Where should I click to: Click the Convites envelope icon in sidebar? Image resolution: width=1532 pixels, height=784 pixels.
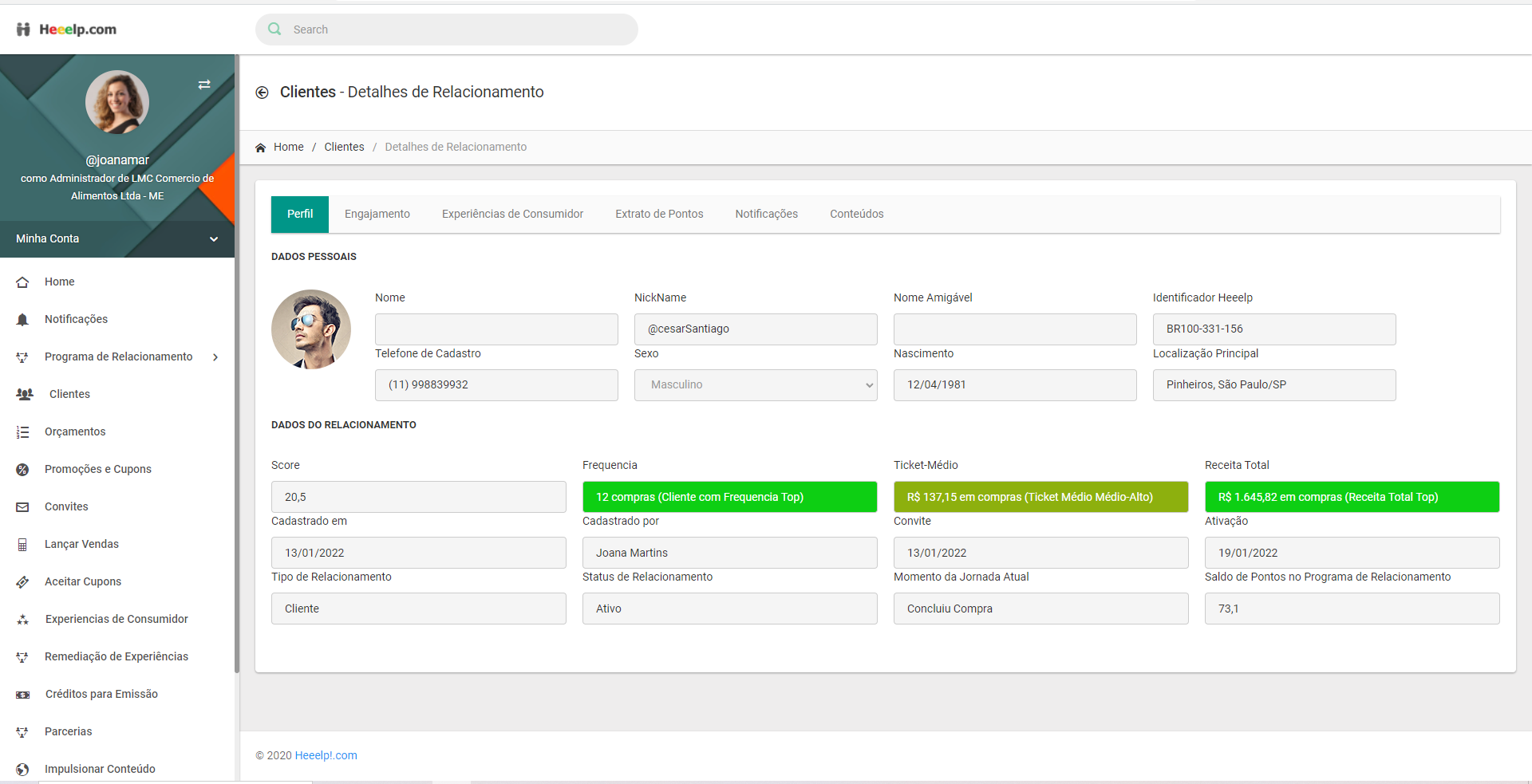pos(22,507)
